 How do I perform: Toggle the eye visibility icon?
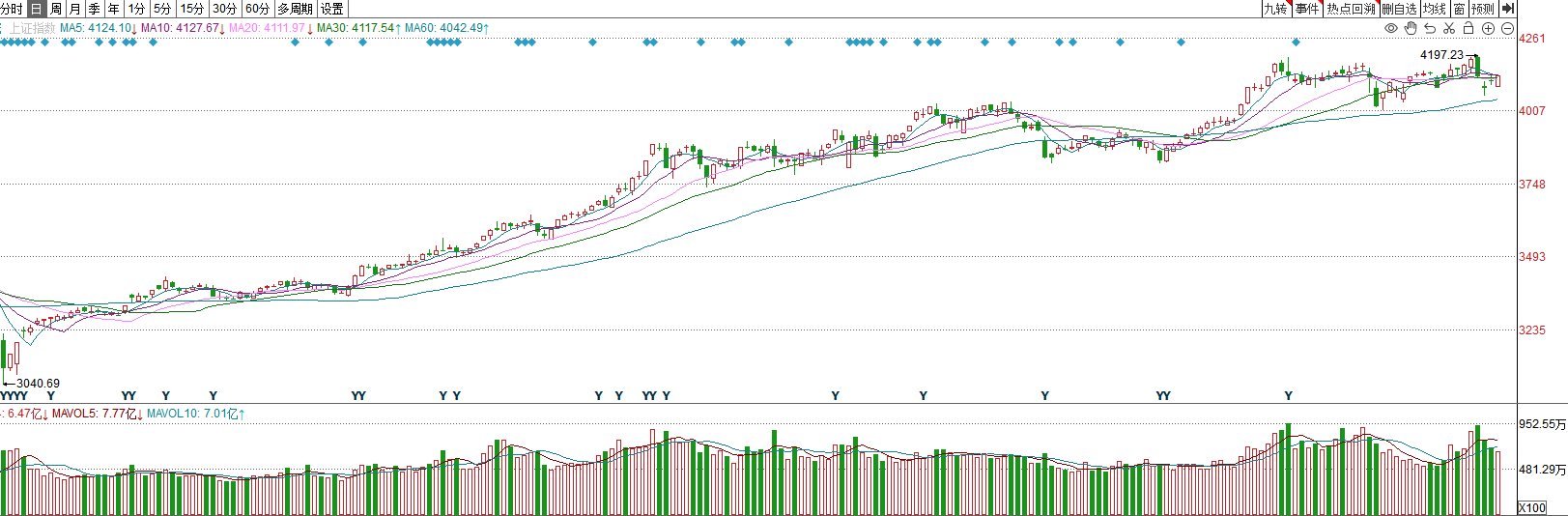1391,28
